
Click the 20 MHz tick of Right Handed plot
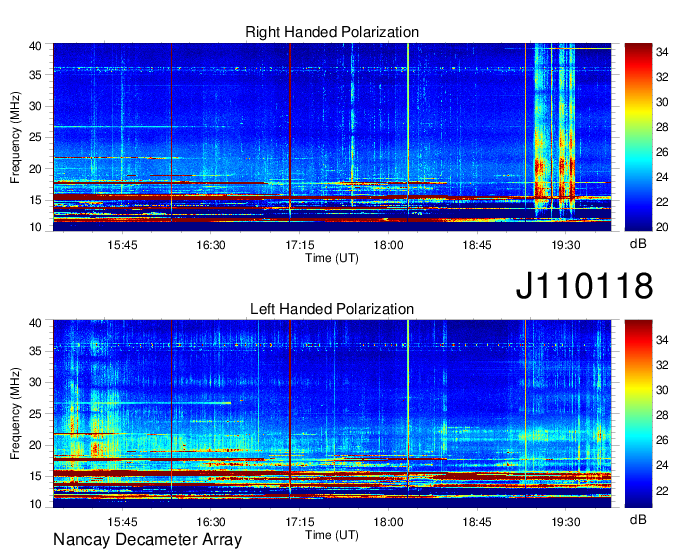point(35,169)
